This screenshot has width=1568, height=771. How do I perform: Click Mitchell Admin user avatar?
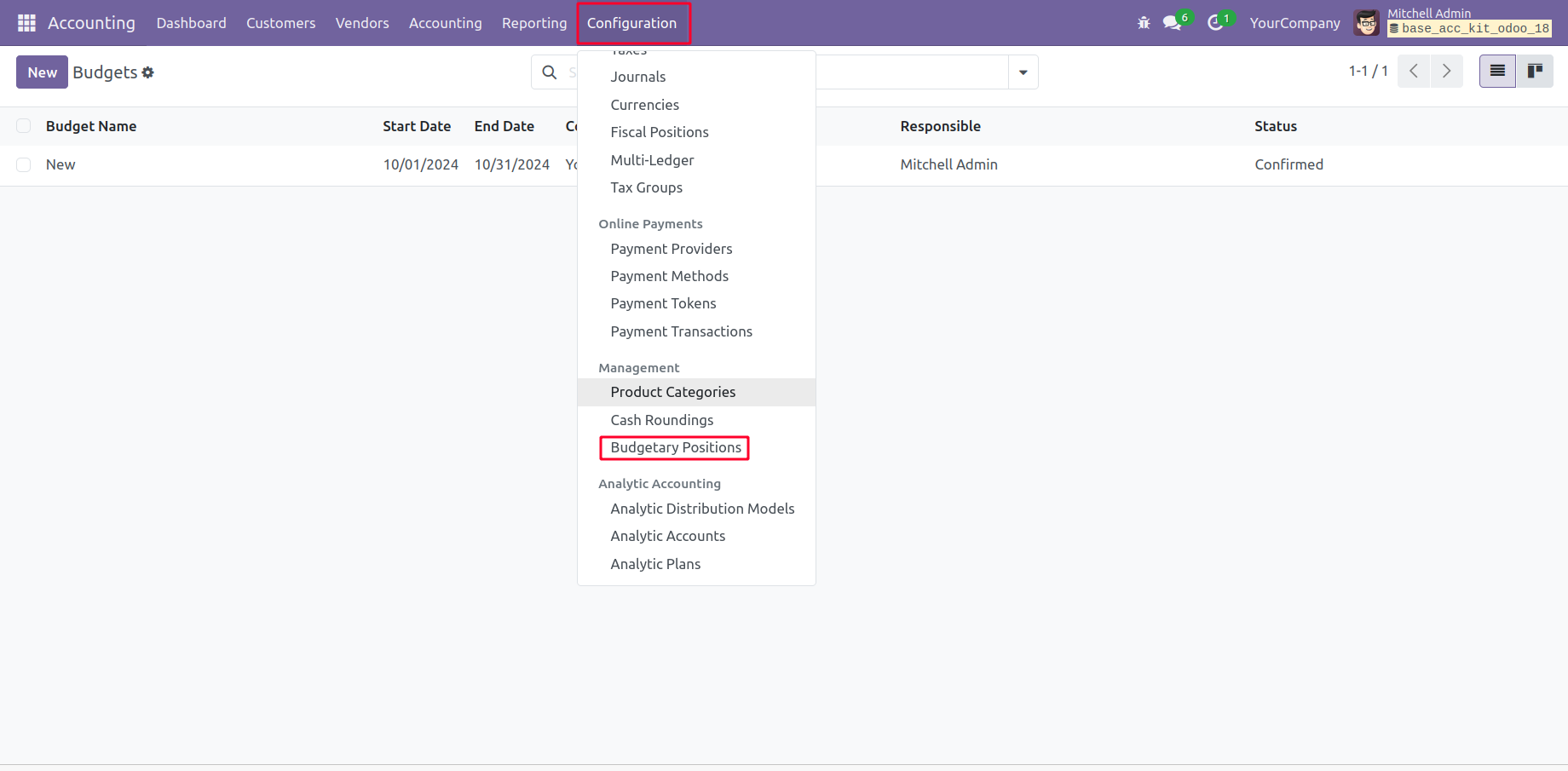point(1367,23)
